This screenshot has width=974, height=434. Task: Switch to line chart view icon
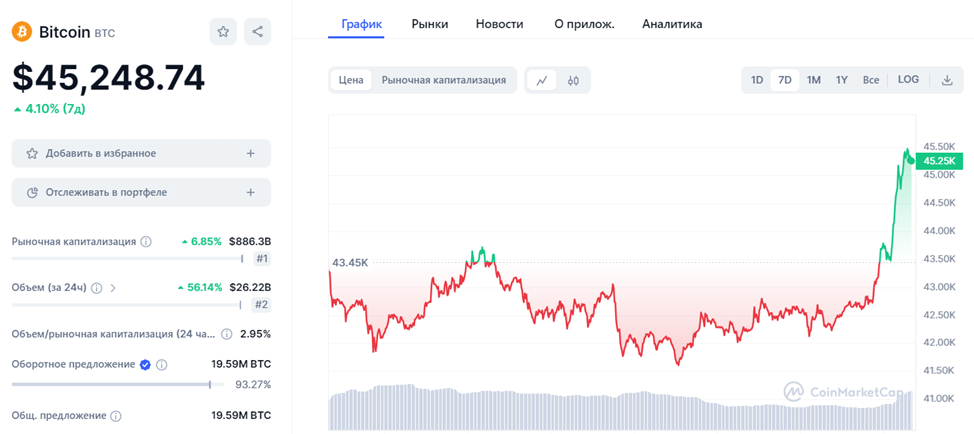tap(542, 80)
